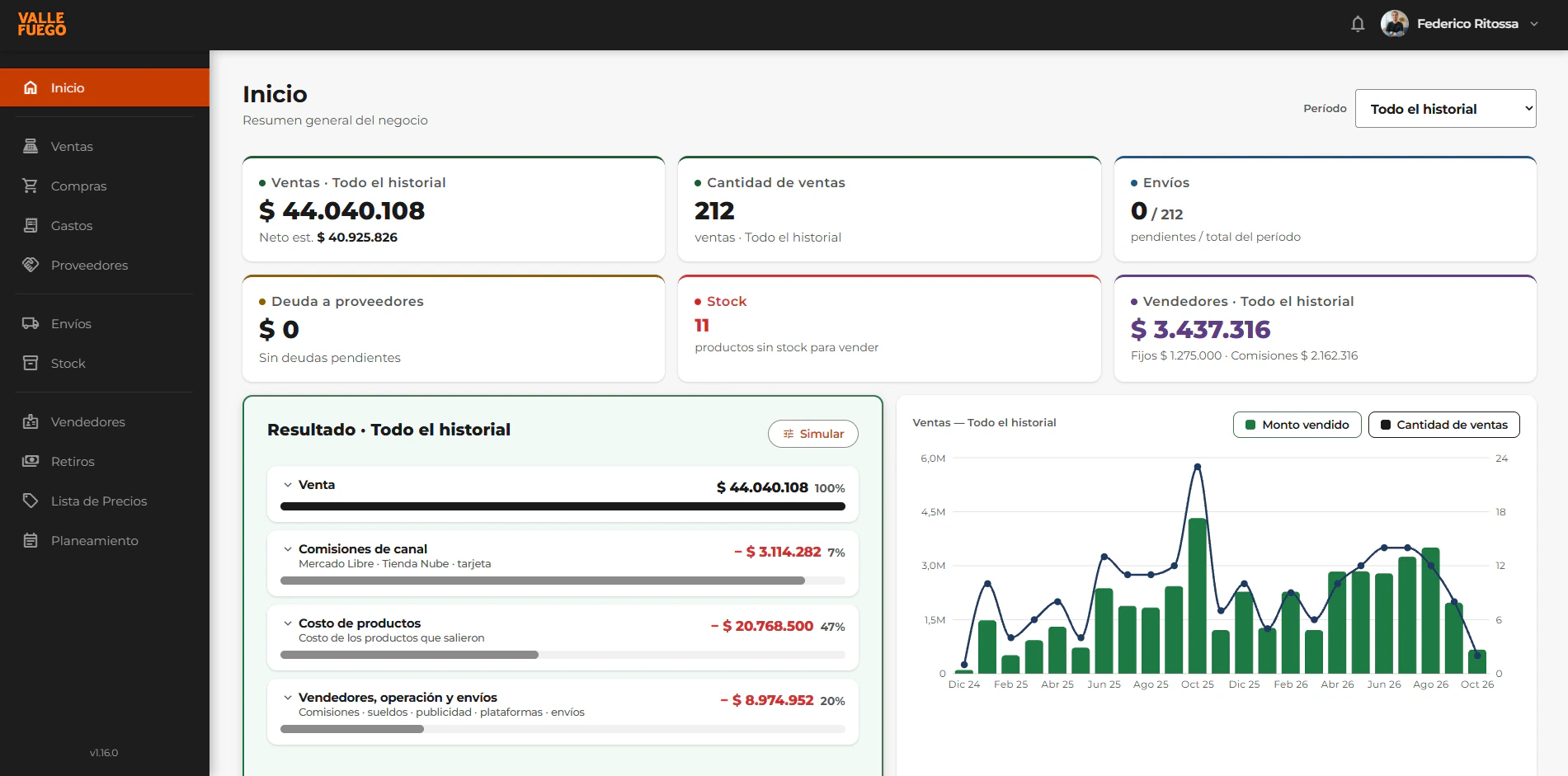Open notifications bell icon
The width and height of the screenshot is (1568, 776).
click(x=1358, y=24)
